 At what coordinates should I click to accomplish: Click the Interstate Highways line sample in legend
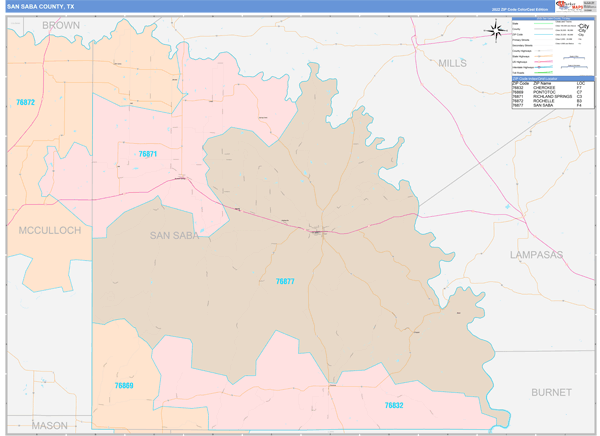(543, 67)
